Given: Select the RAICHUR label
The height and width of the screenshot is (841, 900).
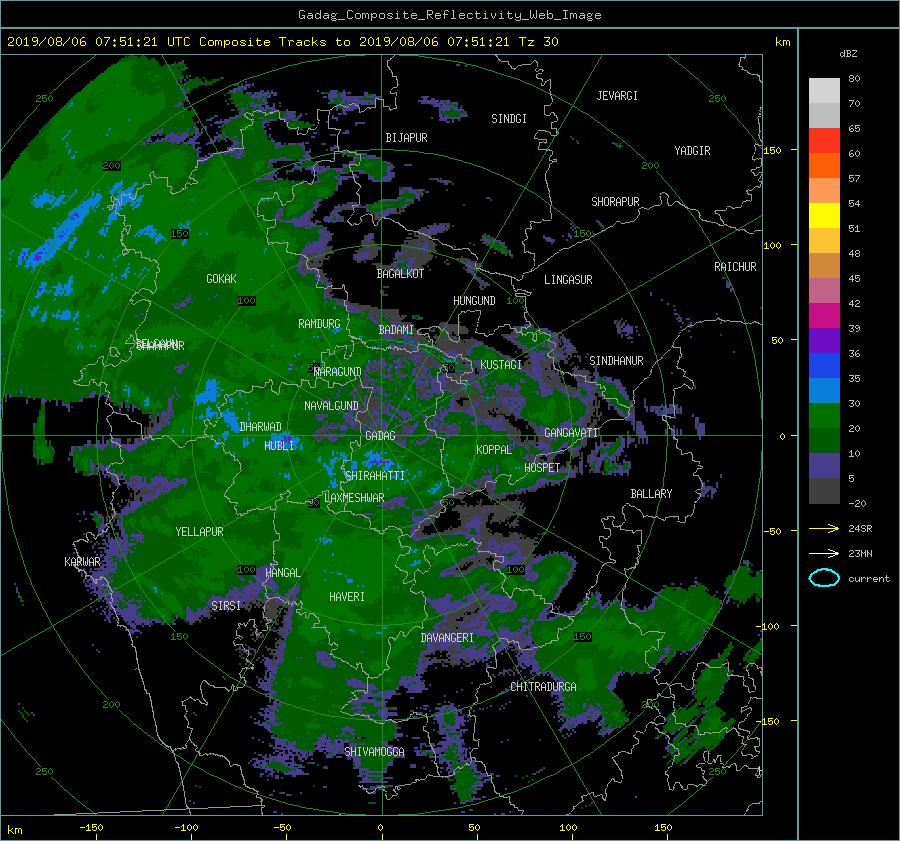Looking at the screenshot, I should 735,267.
